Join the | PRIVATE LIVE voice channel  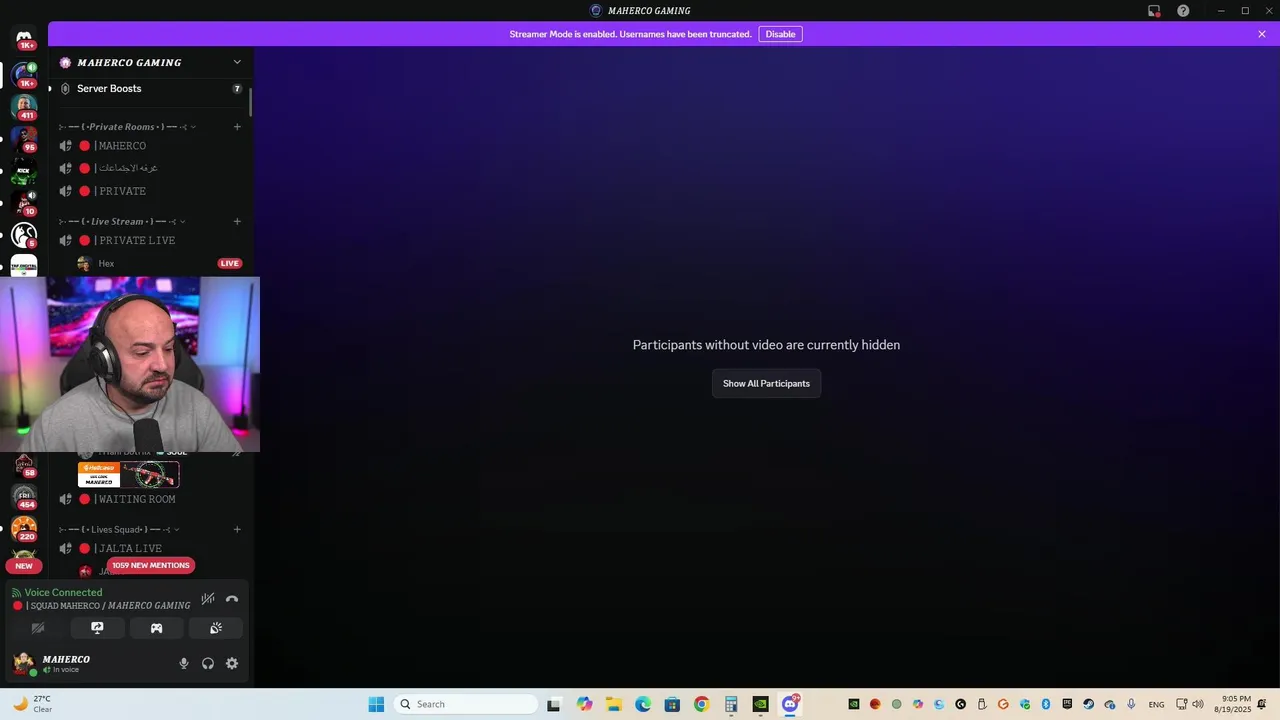coord(150,240)
